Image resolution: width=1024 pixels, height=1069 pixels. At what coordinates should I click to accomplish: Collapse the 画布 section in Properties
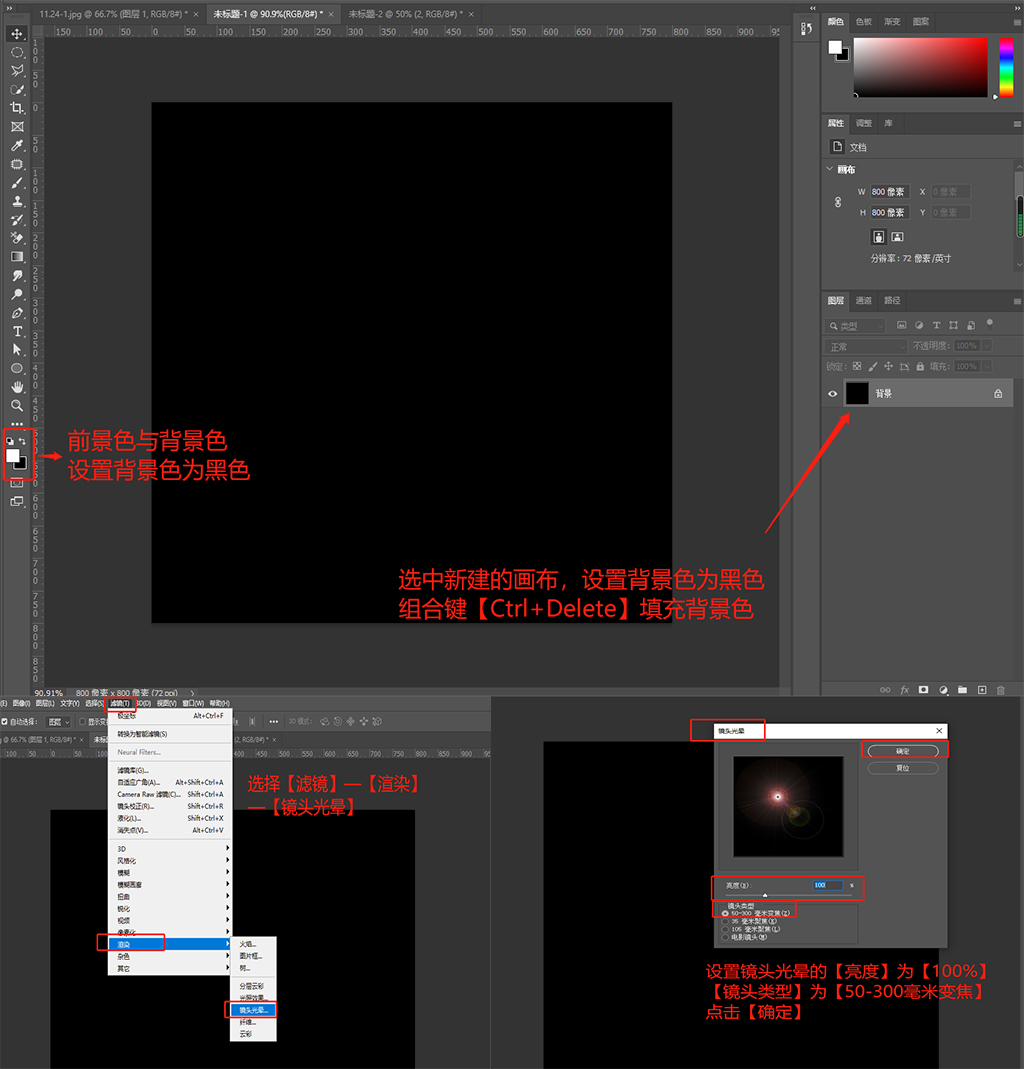click(x=830, y=168)
